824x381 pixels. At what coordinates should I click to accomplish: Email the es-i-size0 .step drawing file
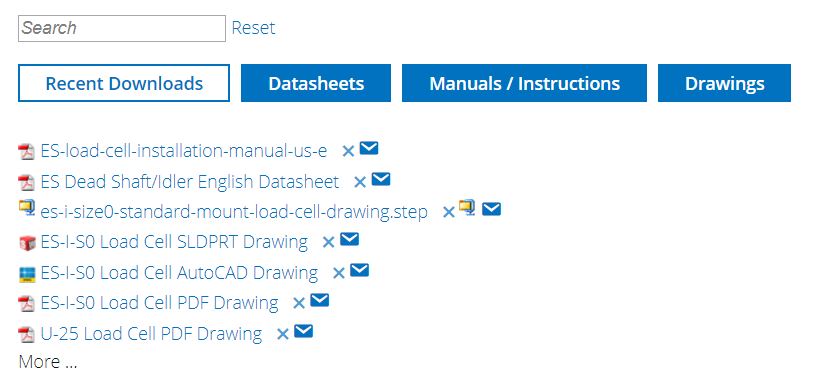click(x=491, y=209)
